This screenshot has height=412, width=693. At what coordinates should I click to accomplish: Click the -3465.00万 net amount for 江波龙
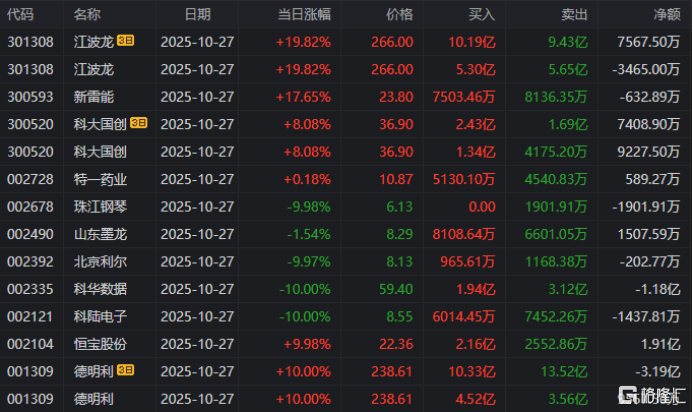646,69
